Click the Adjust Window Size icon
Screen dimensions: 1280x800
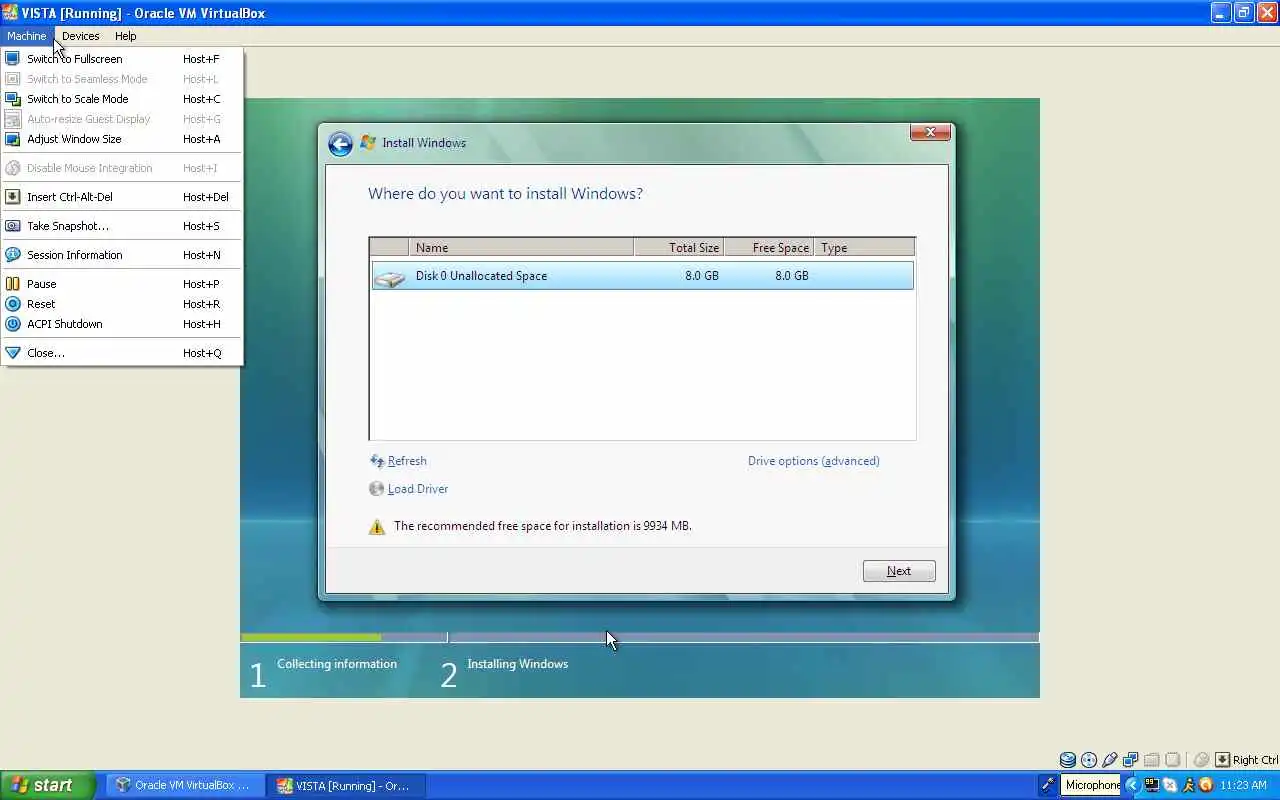tap(13, 139)
